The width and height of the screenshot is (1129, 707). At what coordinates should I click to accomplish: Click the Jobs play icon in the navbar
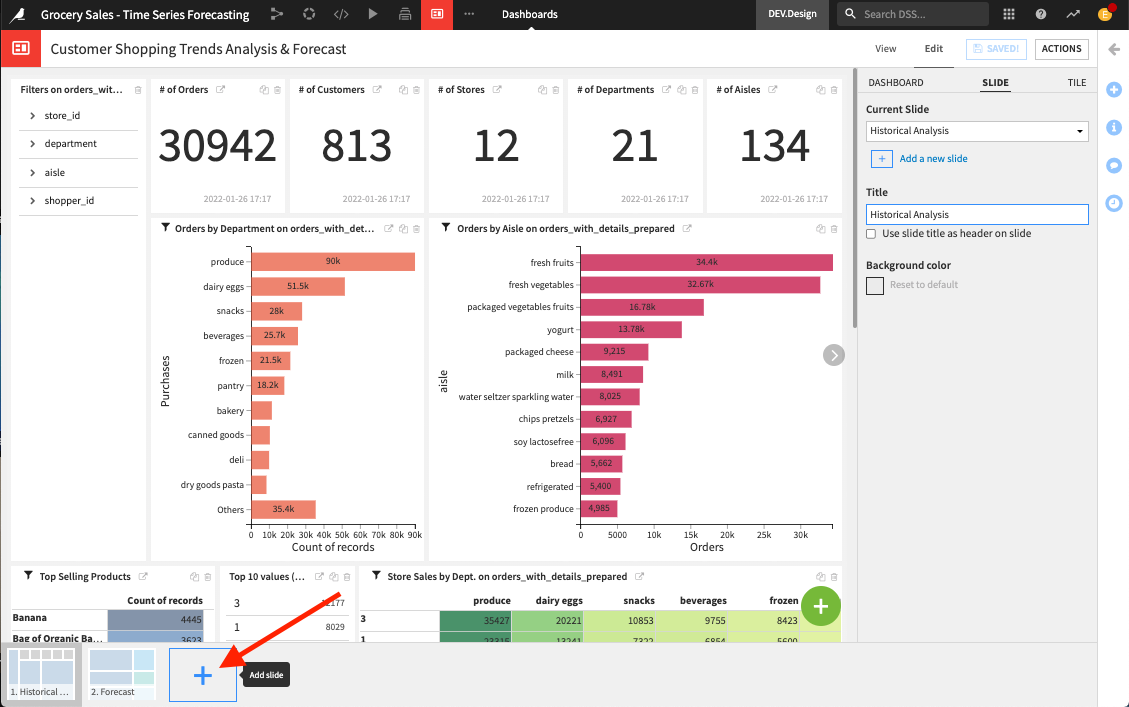coord(373,14)
